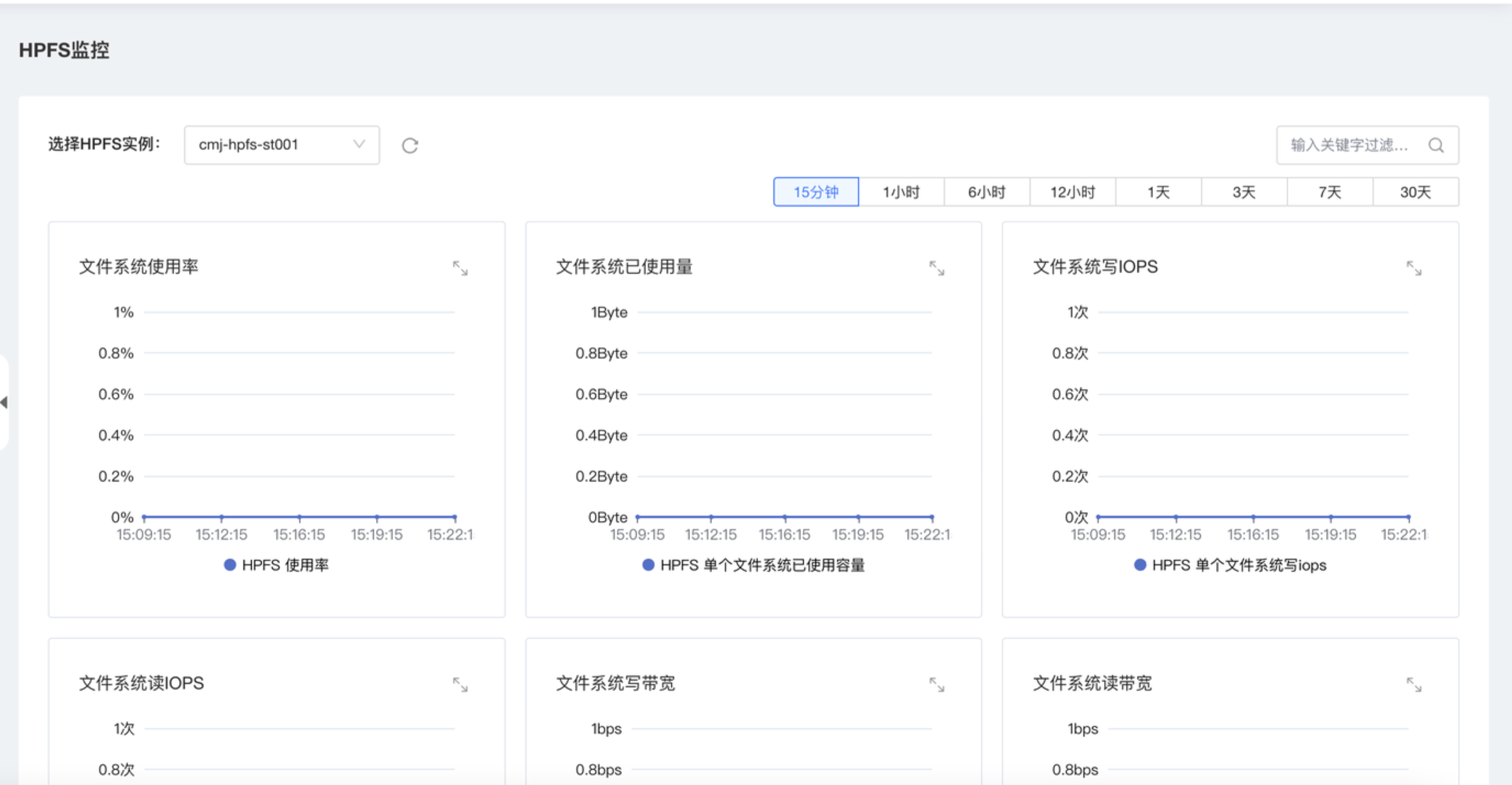The height and width of the screenshot is (785, 1512).
Task: Expand the 文件系统写带宽 chart to fullscreen
Action: (x=937, y=684)
